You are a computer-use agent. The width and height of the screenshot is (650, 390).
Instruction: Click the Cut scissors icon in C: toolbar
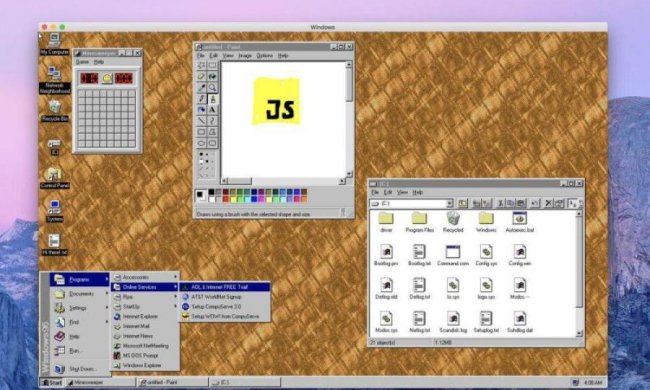(x=501, y=203)
